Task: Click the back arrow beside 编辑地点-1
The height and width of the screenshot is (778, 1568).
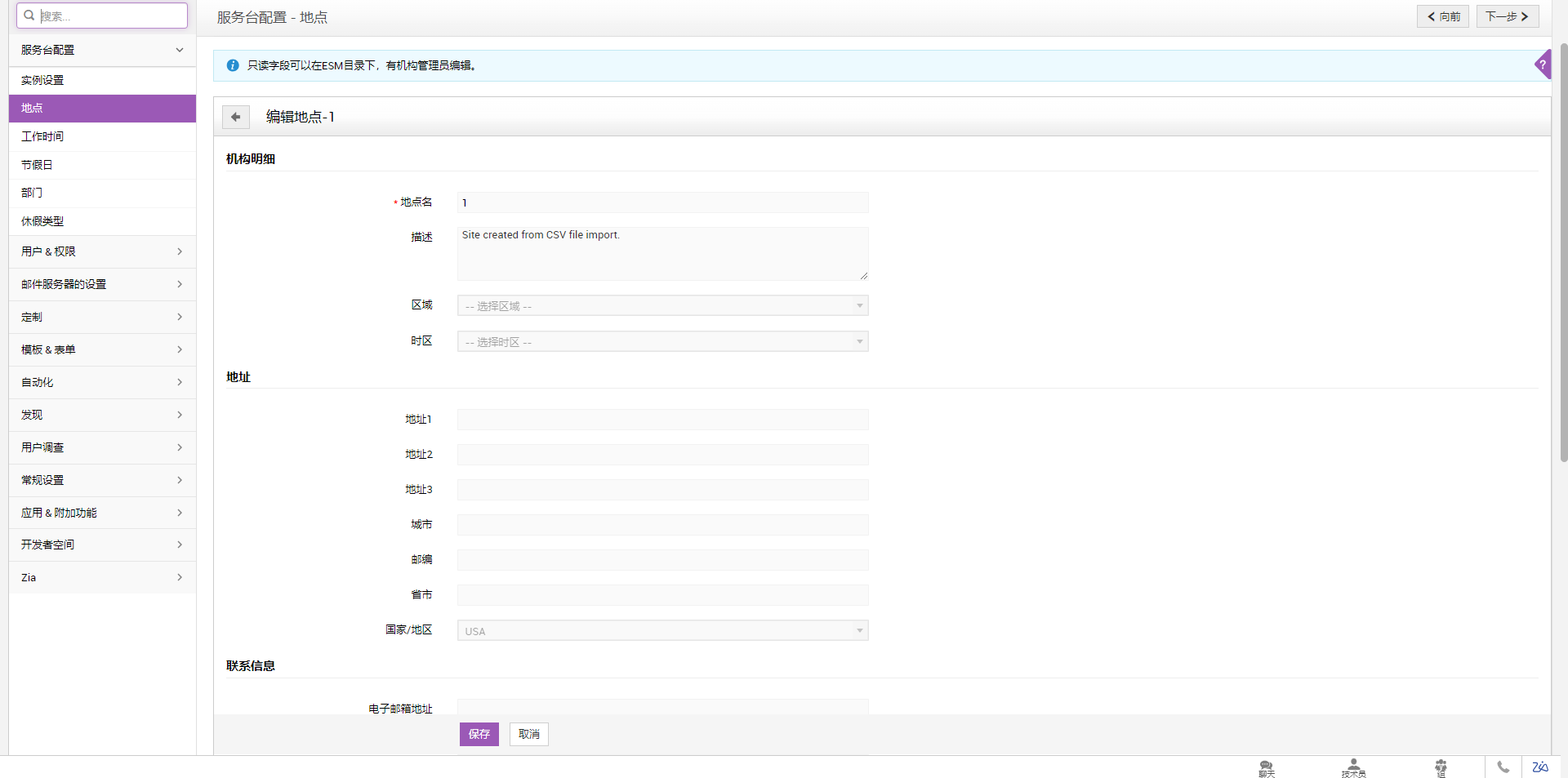Action: click(x=236, y=118)
